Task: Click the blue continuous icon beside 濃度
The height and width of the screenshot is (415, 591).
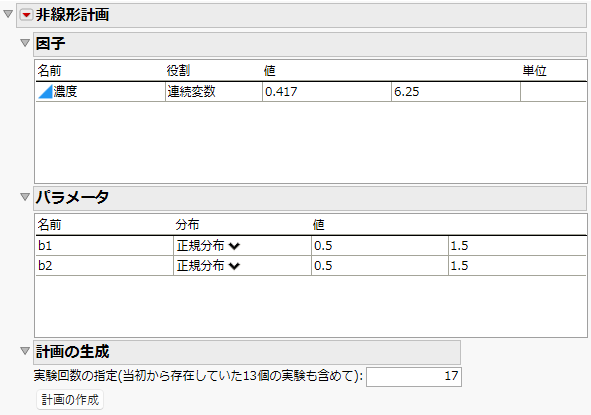Action: 45,92
